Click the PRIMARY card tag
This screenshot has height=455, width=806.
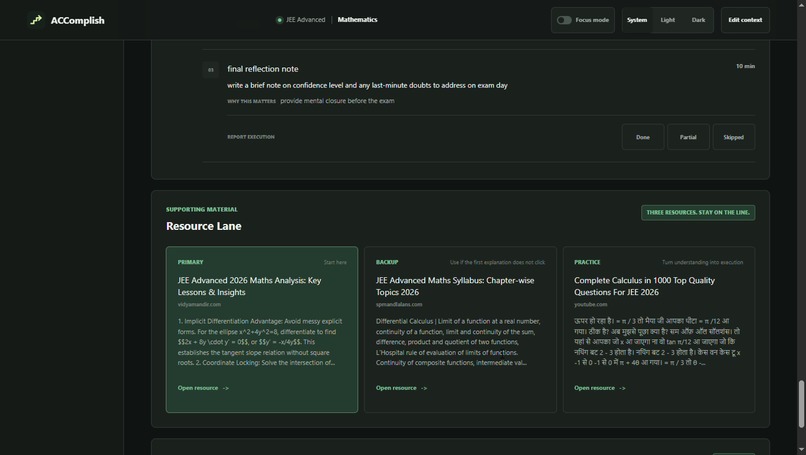tap(190, 262)
